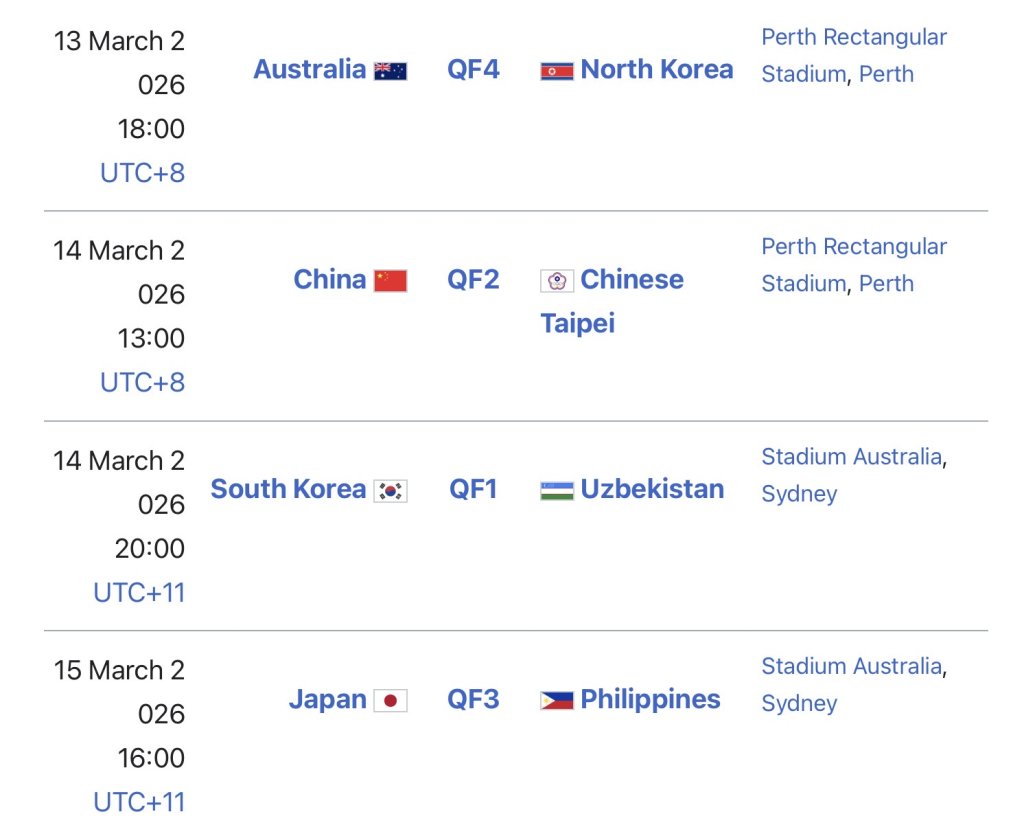
Task: Open the QF1 match link
Action: tap(473, 489)
